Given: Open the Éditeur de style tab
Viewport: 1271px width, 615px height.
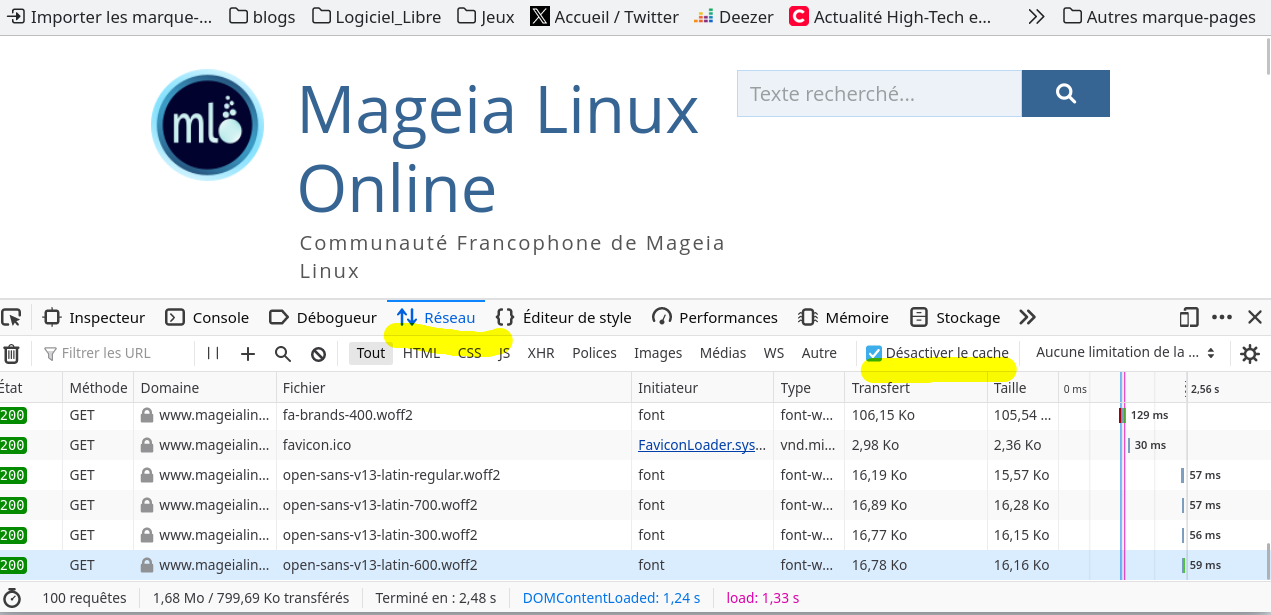Looking at the screenshot, I should [x=564, y=318].
